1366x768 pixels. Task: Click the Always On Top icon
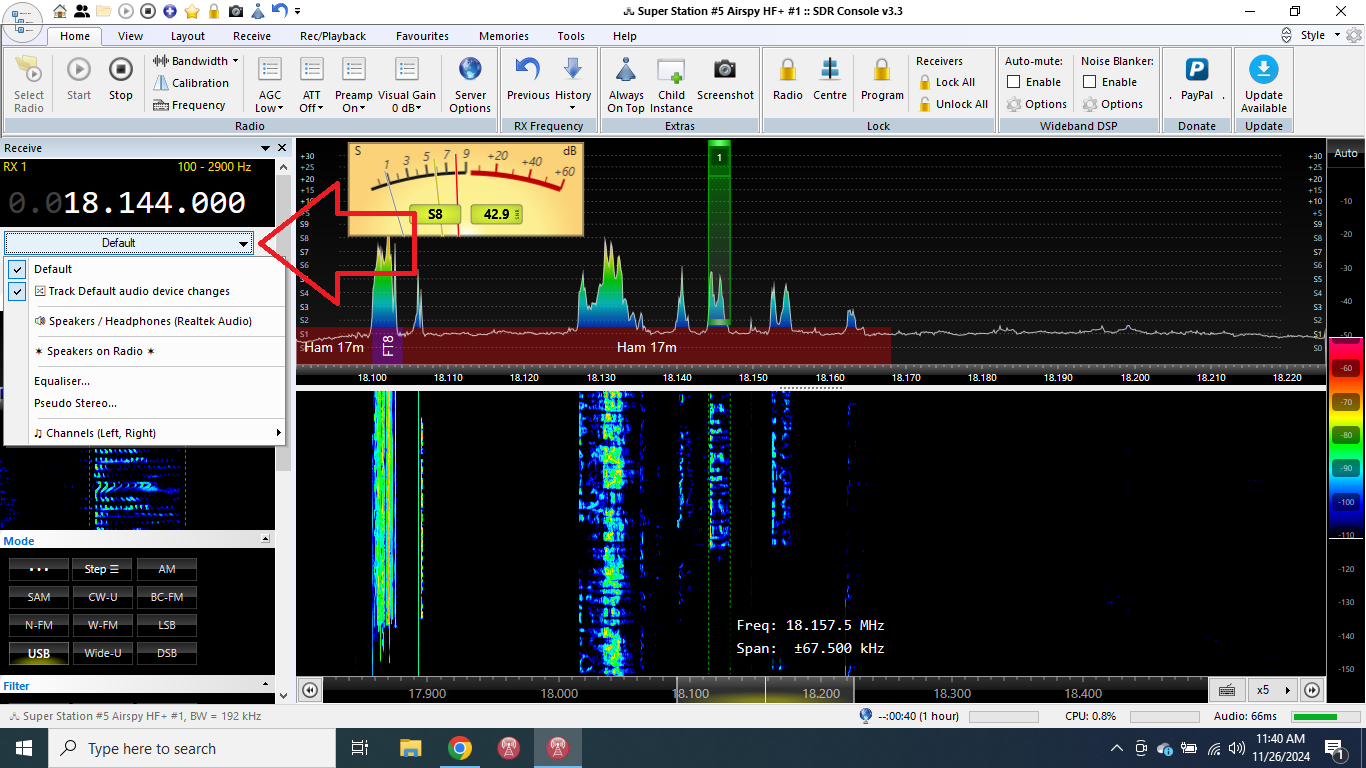click(626, 71)
